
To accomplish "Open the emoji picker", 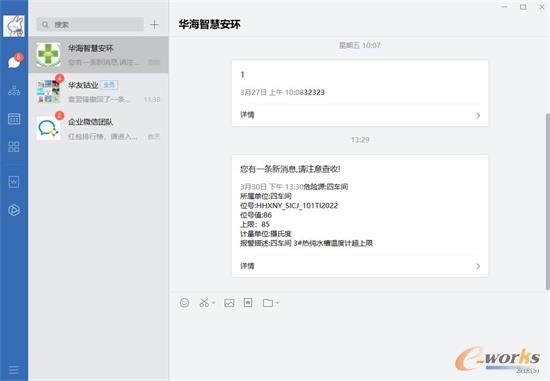I will [x=185, y=303].
